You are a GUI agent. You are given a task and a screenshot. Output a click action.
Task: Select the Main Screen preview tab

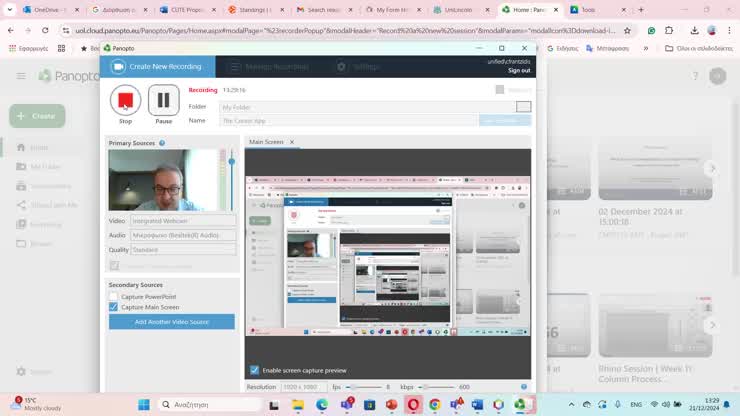coord(266,142)
